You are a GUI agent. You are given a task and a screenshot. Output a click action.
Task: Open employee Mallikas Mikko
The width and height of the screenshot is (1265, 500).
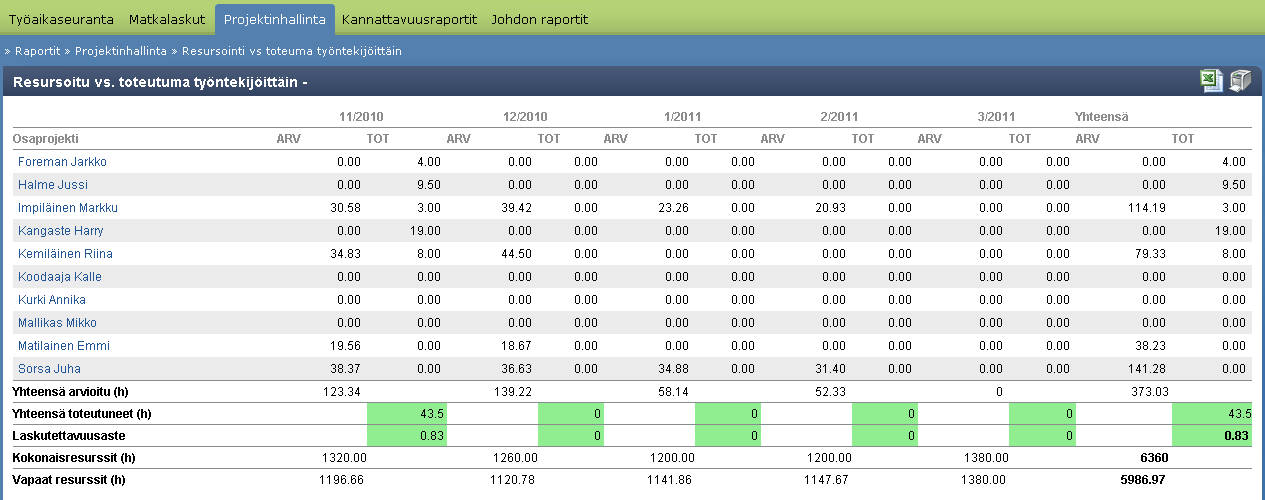click(59, 323)
